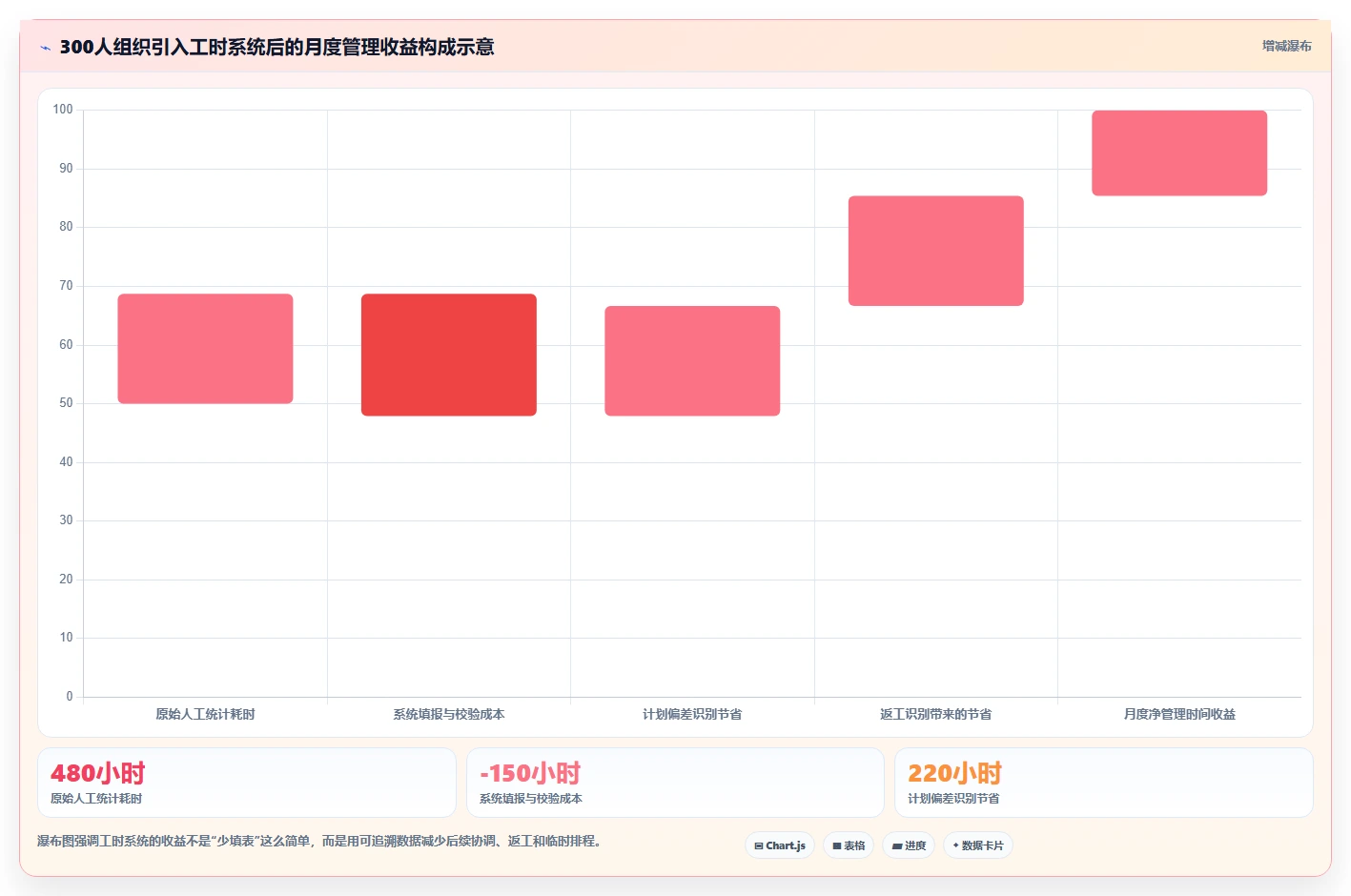
Task: Click the 月度净管理时间收益 waterfall bar
Action: pos(1179,153)
